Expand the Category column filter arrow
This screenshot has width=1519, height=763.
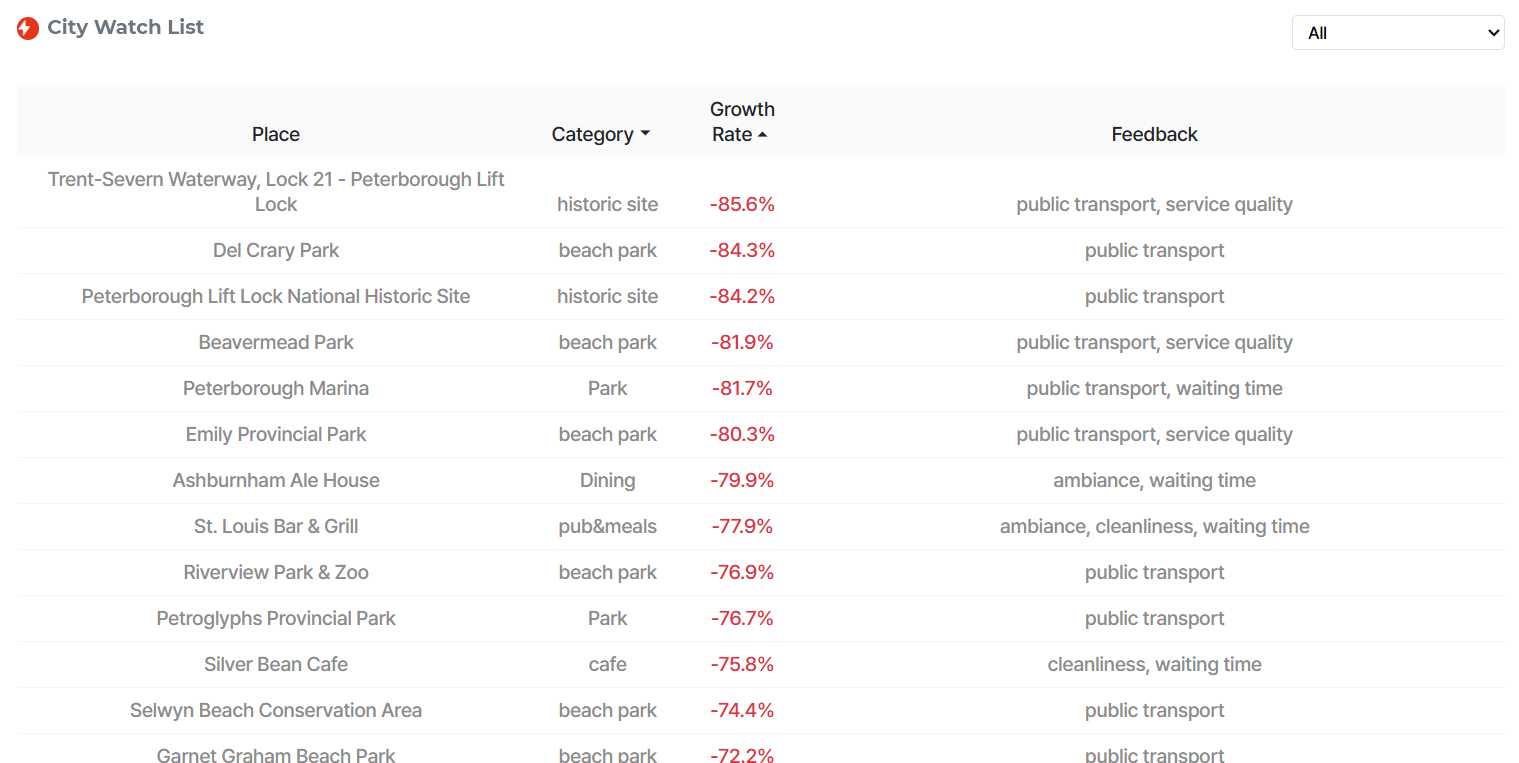[645, 134]
